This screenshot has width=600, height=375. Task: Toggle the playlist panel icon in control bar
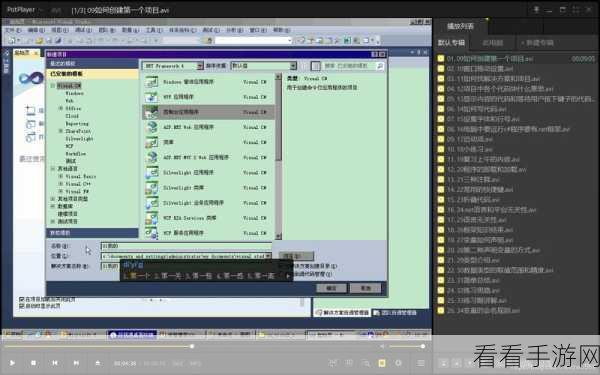point(421,363)
